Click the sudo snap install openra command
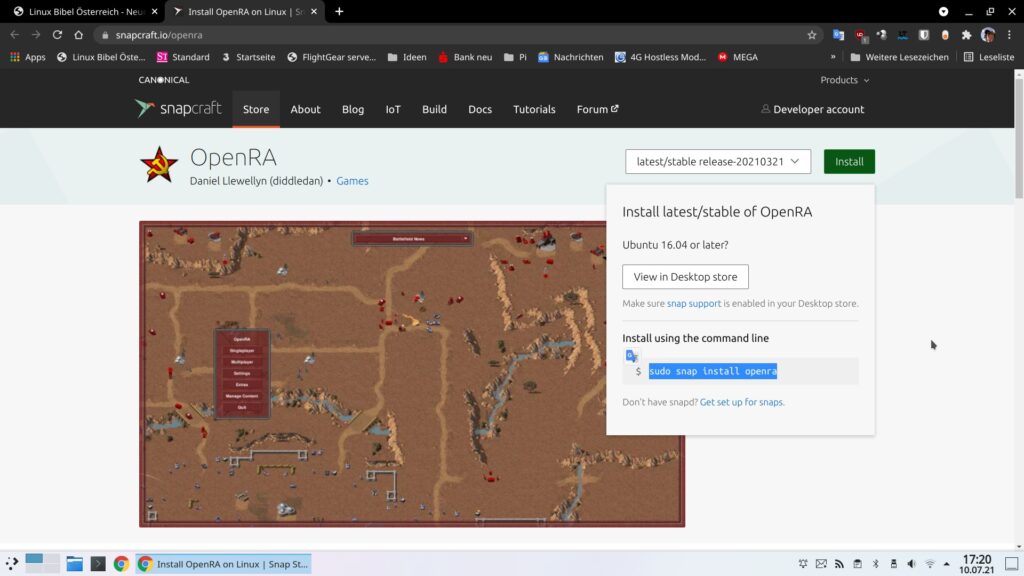 pyautogui.click(x=712, y=371)
